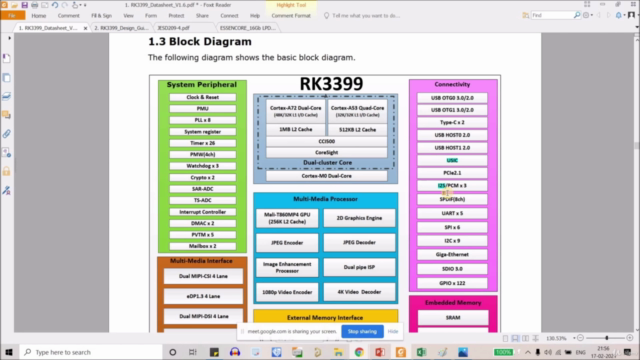640x360 pixels.
Task: Hide the meet.google.com sharing notification
Action: click(x=393, y=331)
